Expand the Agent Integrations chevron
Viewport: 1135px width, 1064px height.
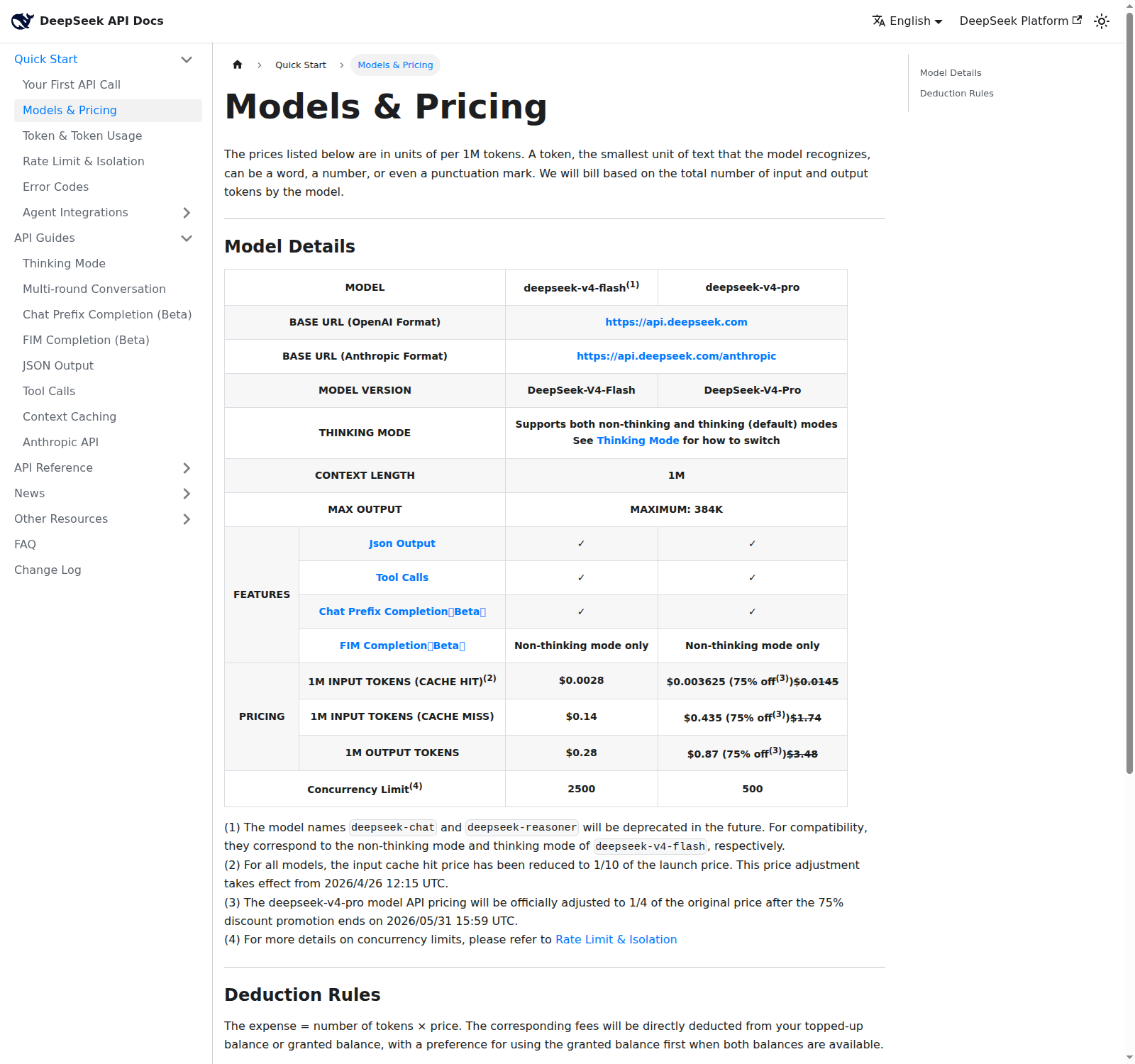[x=187, y=213]
